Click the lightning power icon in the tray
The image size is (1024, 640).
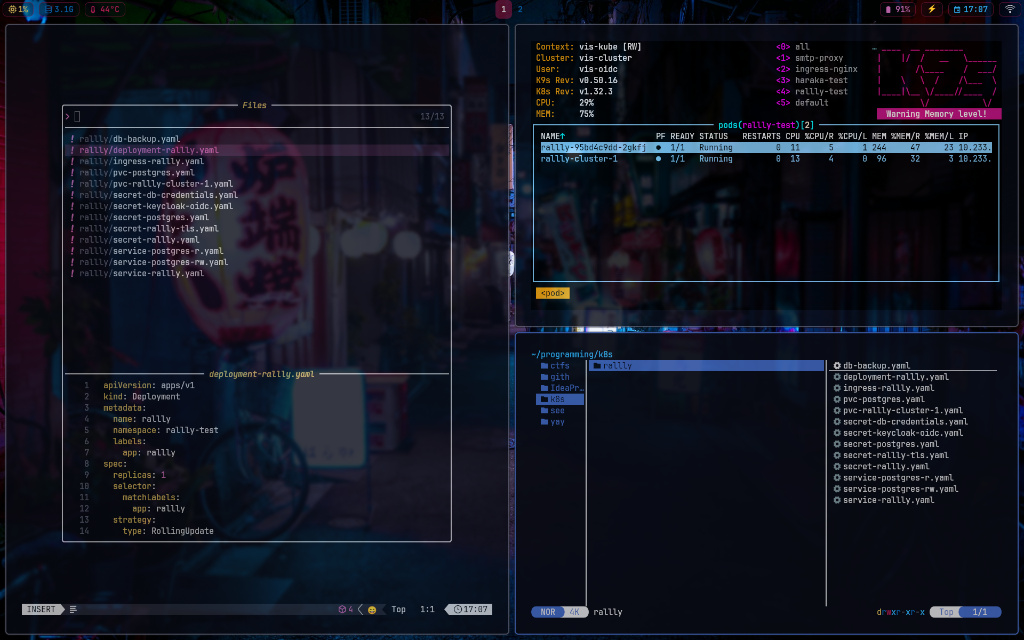[x=932, y=9]
